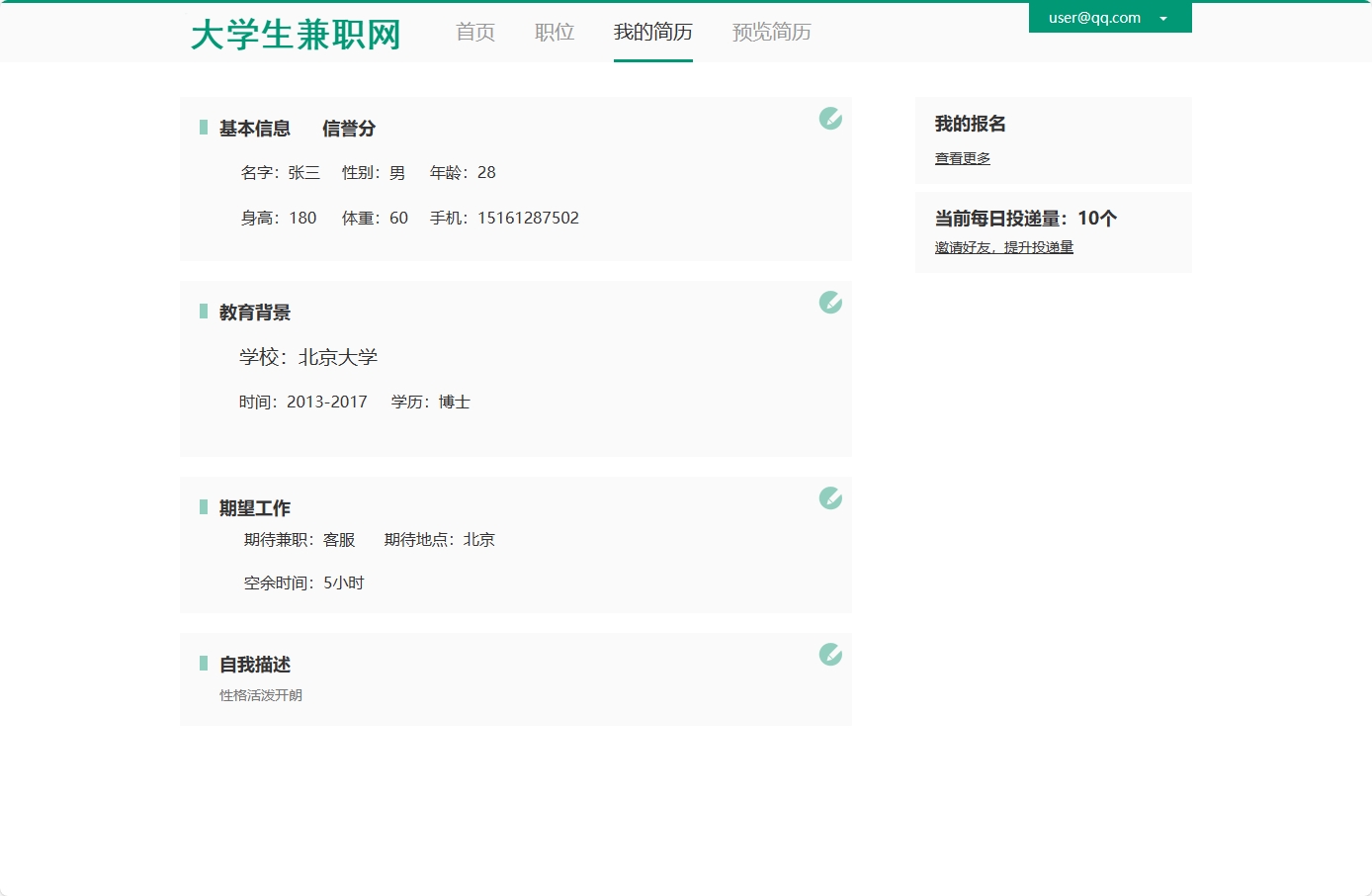
Task: Open the 查看更多 link under 我的报名
Action: 962,157
